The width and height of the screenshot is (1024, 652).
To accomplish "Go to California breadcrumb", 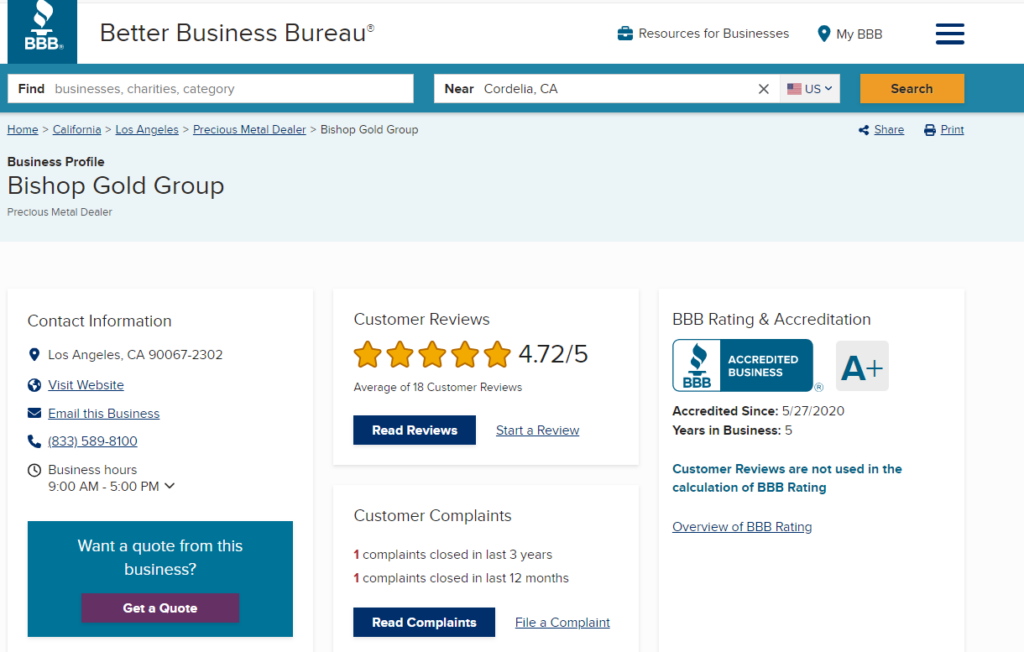I will [76, 129].
